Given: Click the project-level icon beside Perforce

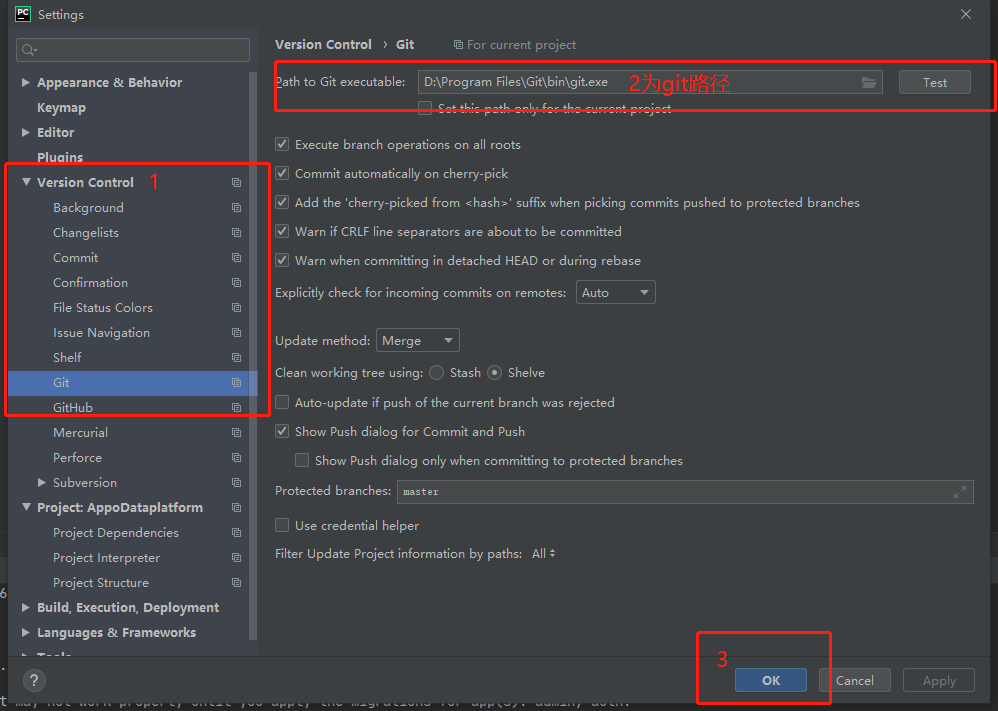Looking at the screenshot, I should point(237,458).
